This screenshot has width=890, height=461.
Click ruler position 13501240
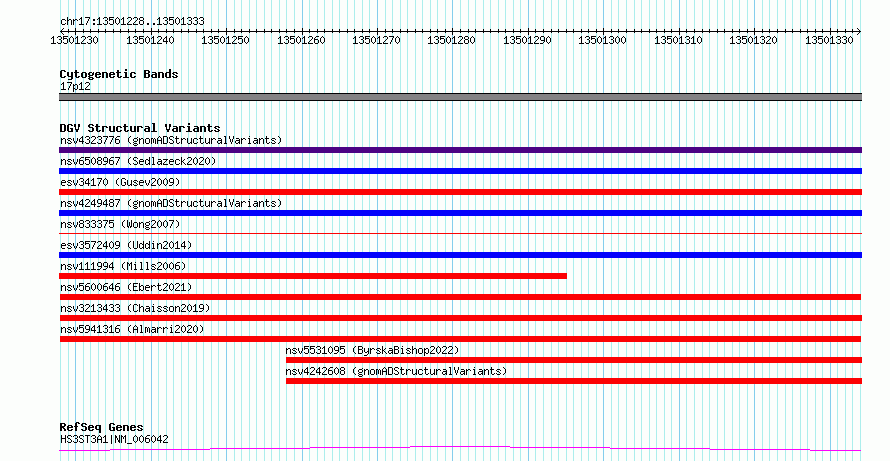[150, 40]
